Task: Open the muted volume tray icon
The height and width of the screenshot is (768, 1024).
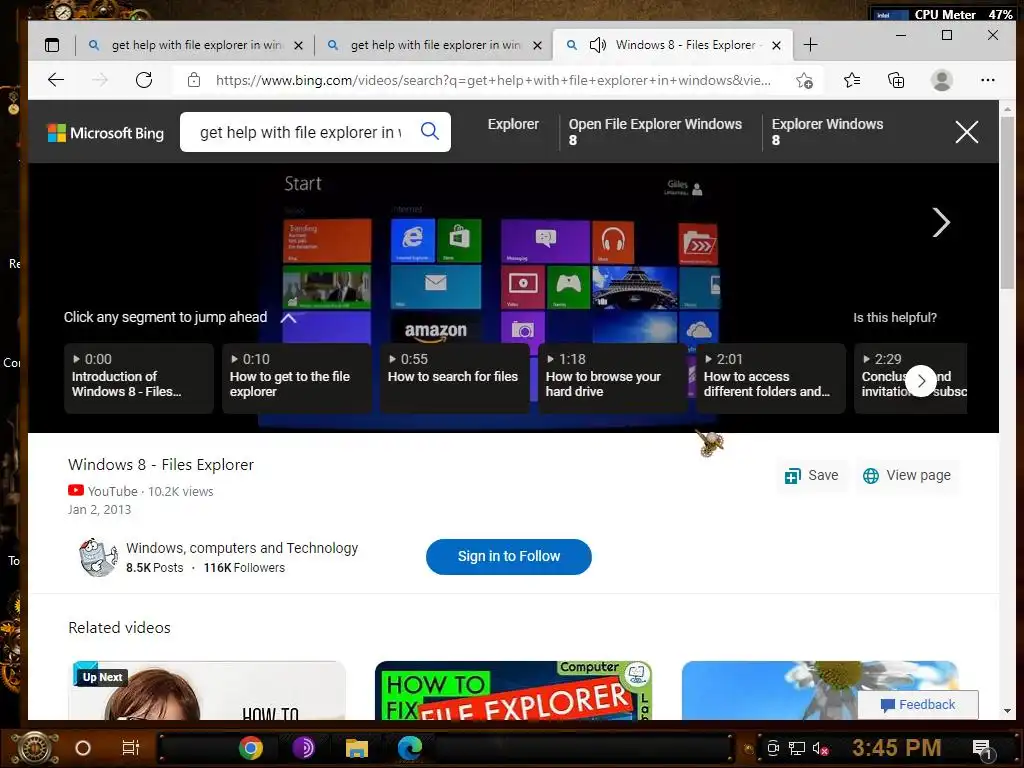Action: [820, 748]
